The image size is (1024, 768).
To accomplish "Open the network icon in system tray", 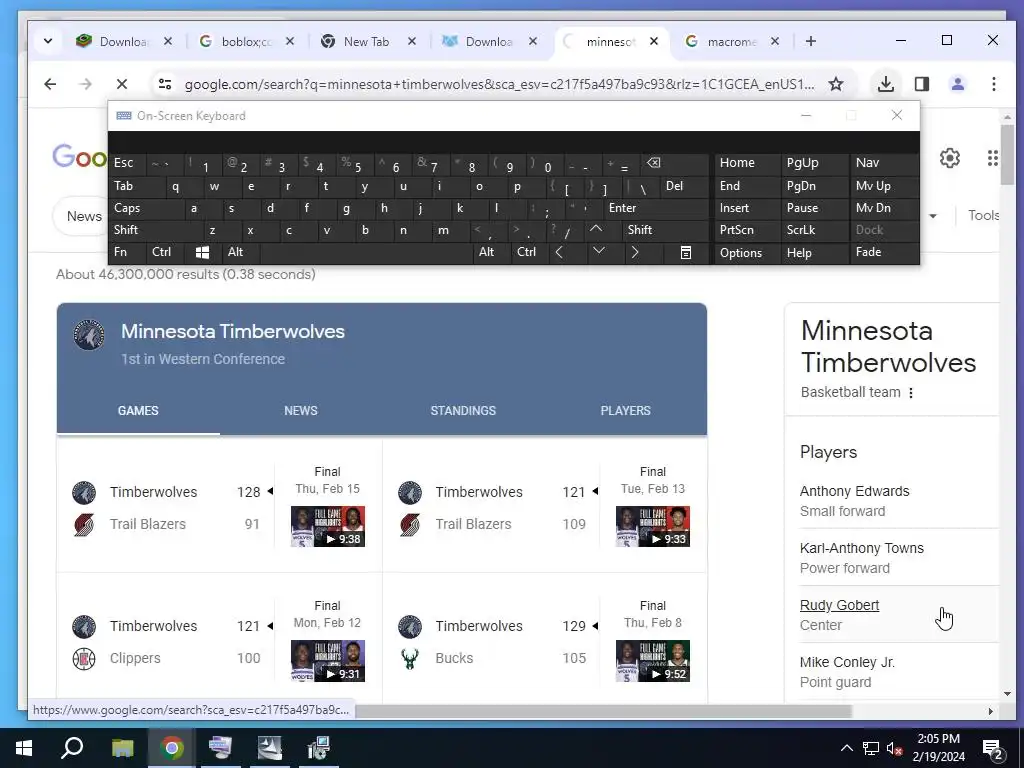I will [x=871, y=748].
